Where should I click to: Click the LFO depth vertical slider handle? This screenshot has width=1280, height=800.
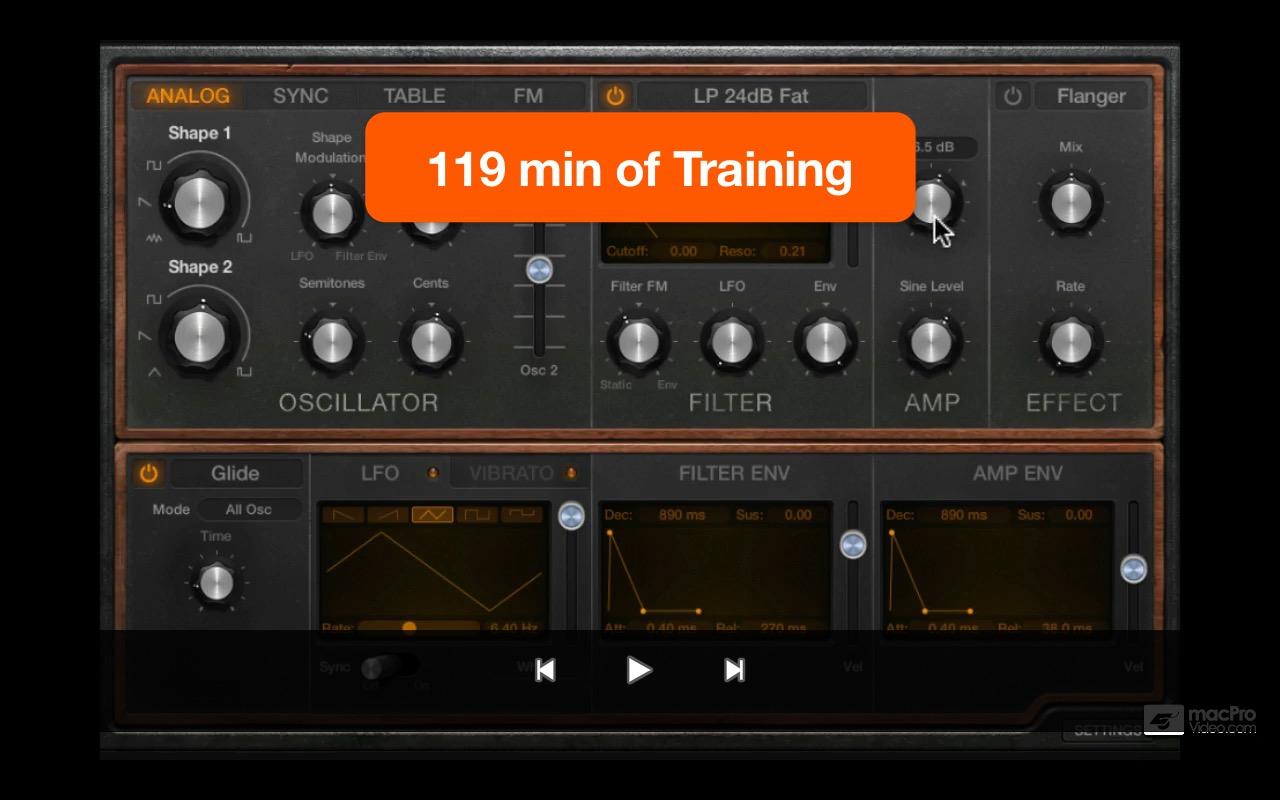coord(571,516)
